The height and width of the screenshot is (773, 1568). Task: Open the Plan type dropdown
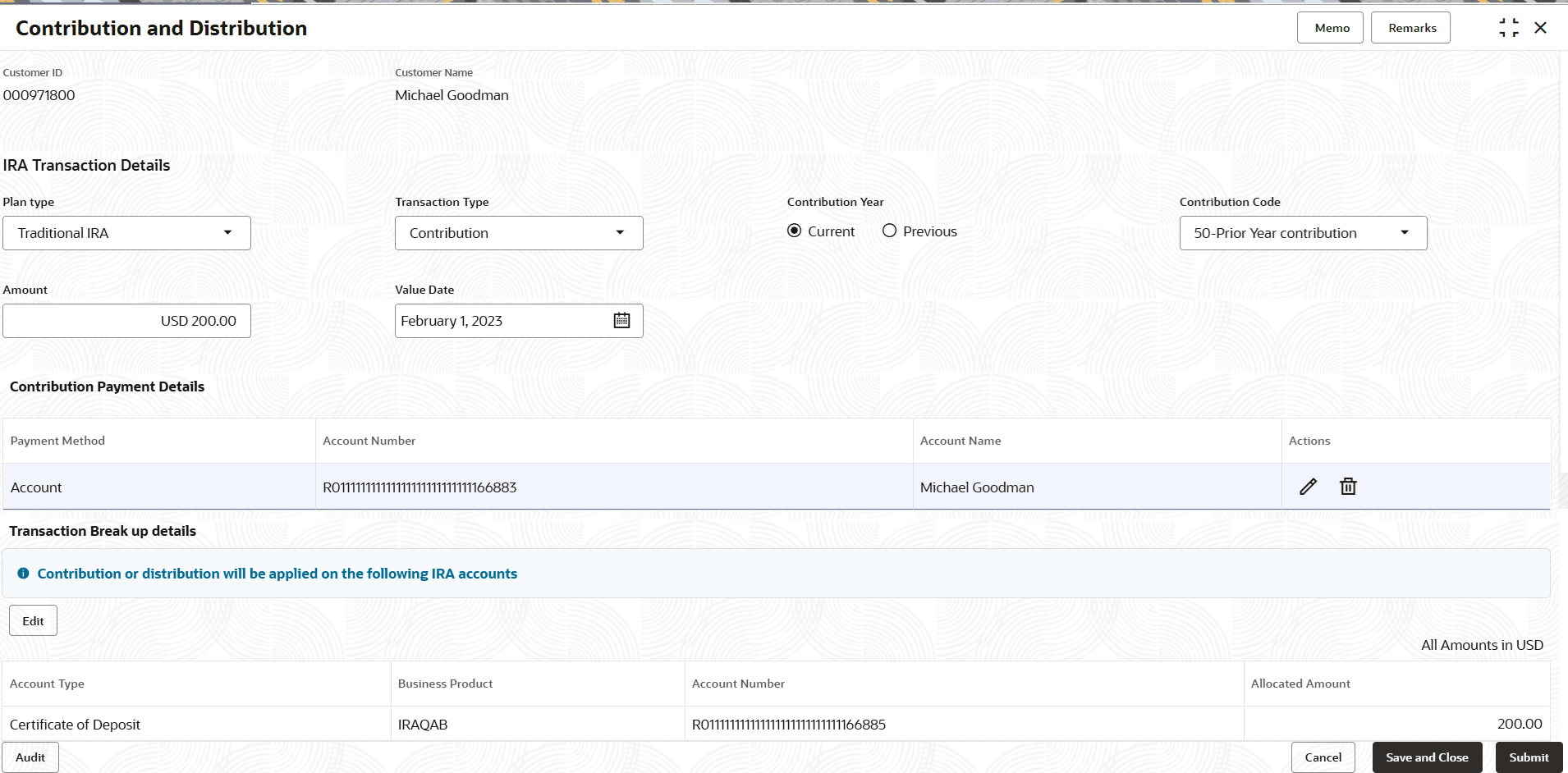tap(126, 233)
